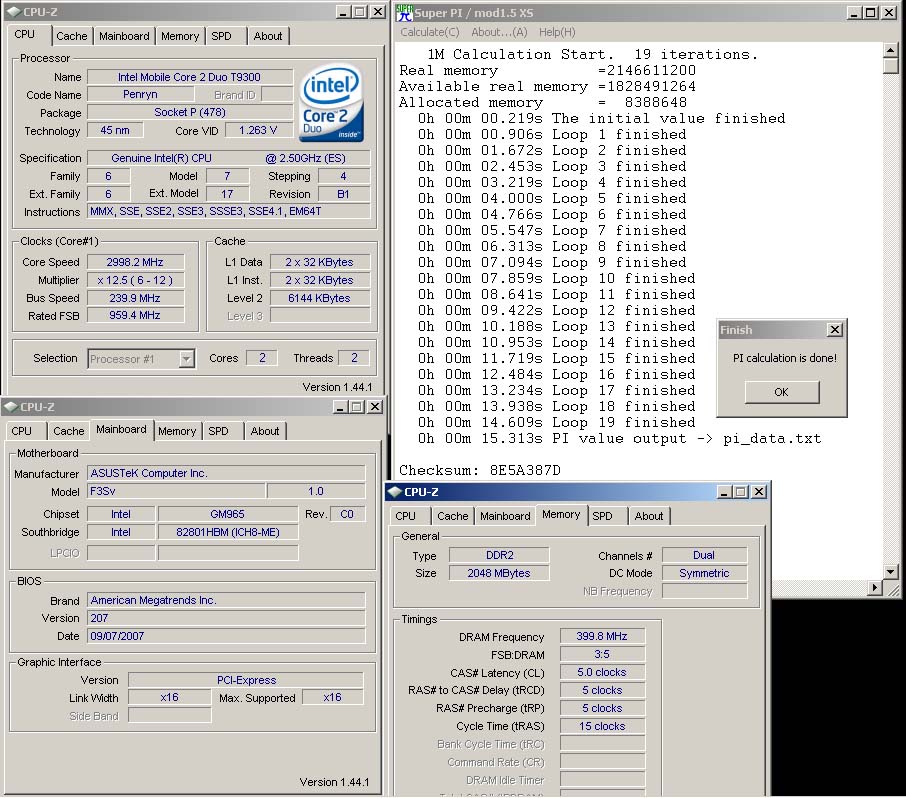This screenshot has width=906, height=798.
Task: Click the Instructions field MMX, SSE
Action: pyautogui.click(x=228, y=211)
